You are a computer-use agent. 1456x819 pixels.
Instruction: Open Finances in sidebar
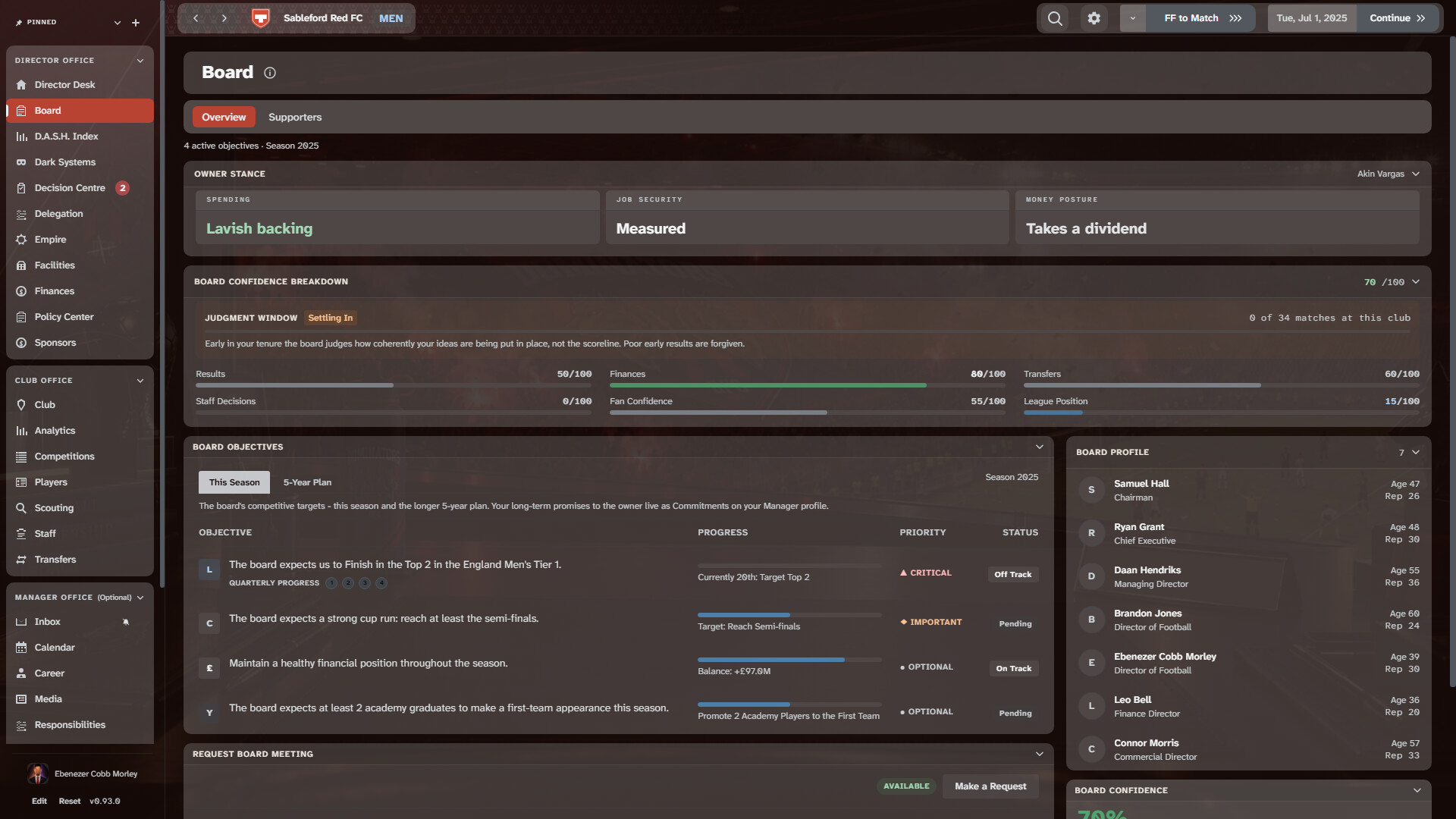click(80, 291)
